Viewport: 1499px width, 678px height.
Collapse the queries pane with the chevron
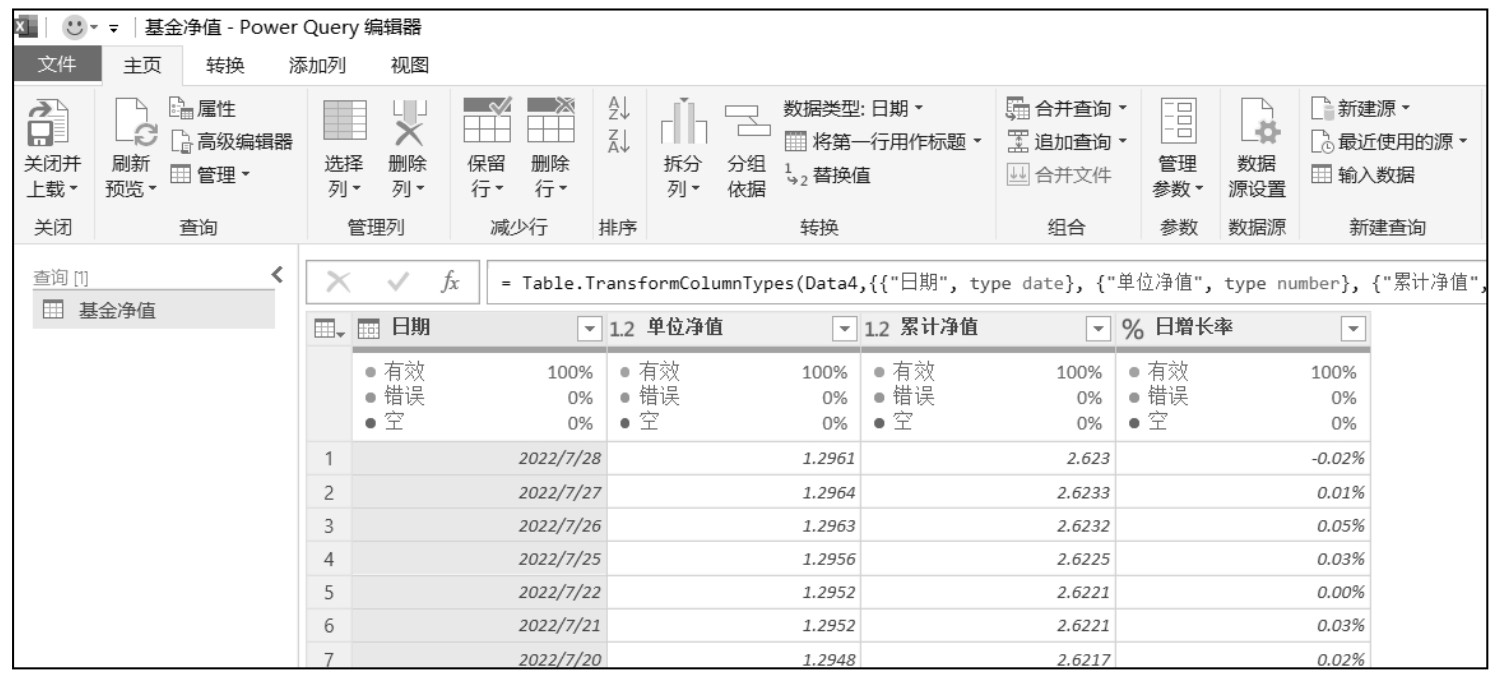tap(277, 275)
